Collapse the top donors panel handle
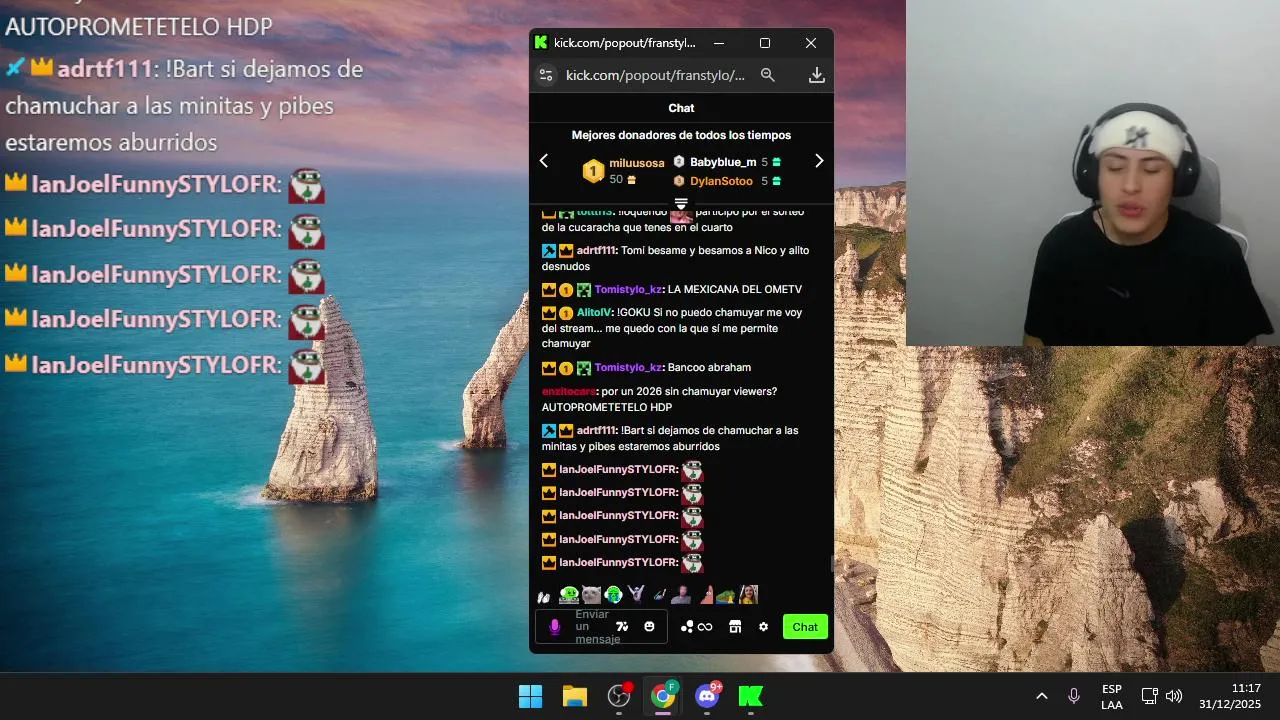1280x720 pixels. [x=681, y=204]
